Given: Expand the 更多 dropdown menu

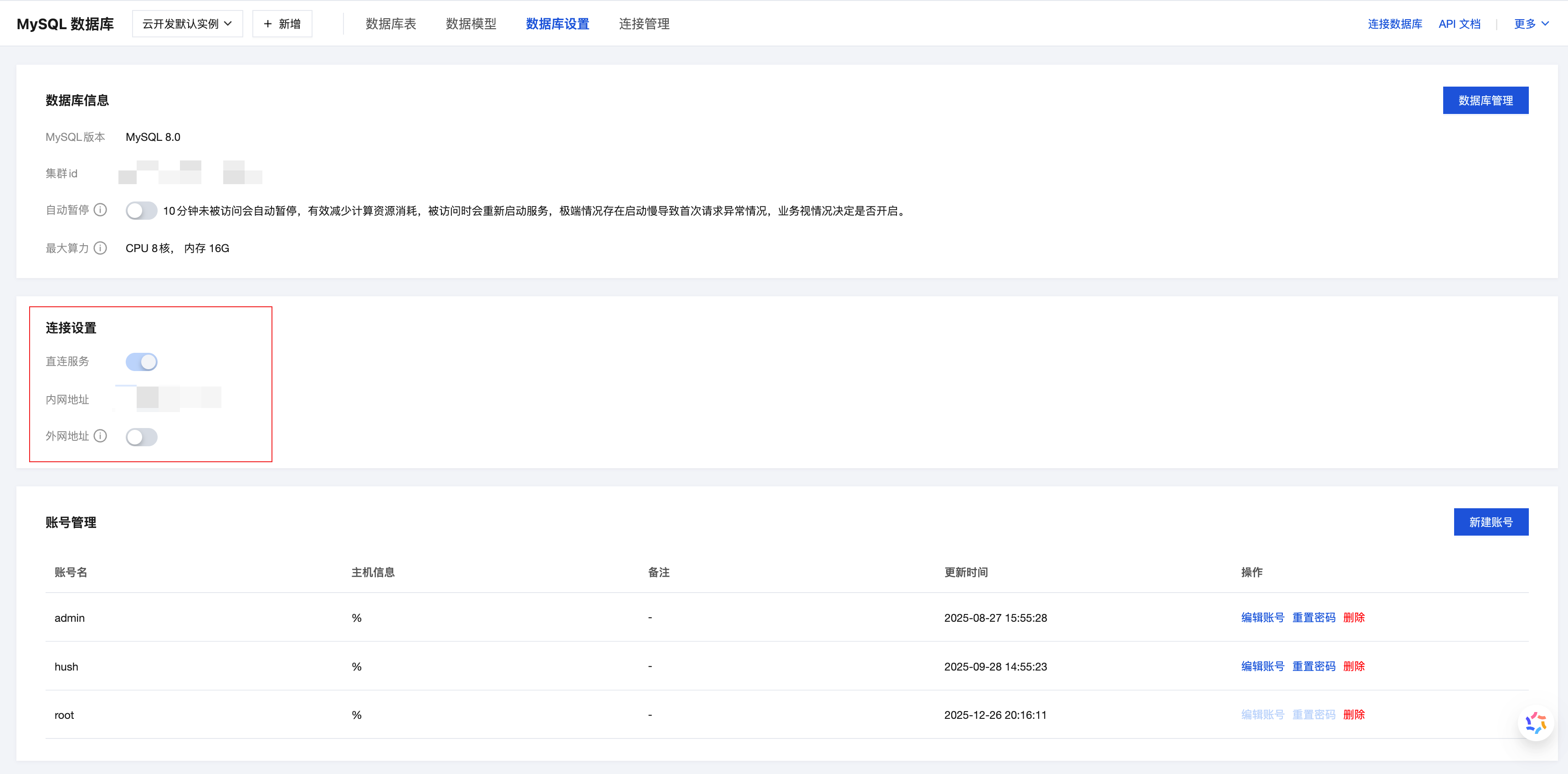Looking at the screenshot, I should tap(1531, 23).
